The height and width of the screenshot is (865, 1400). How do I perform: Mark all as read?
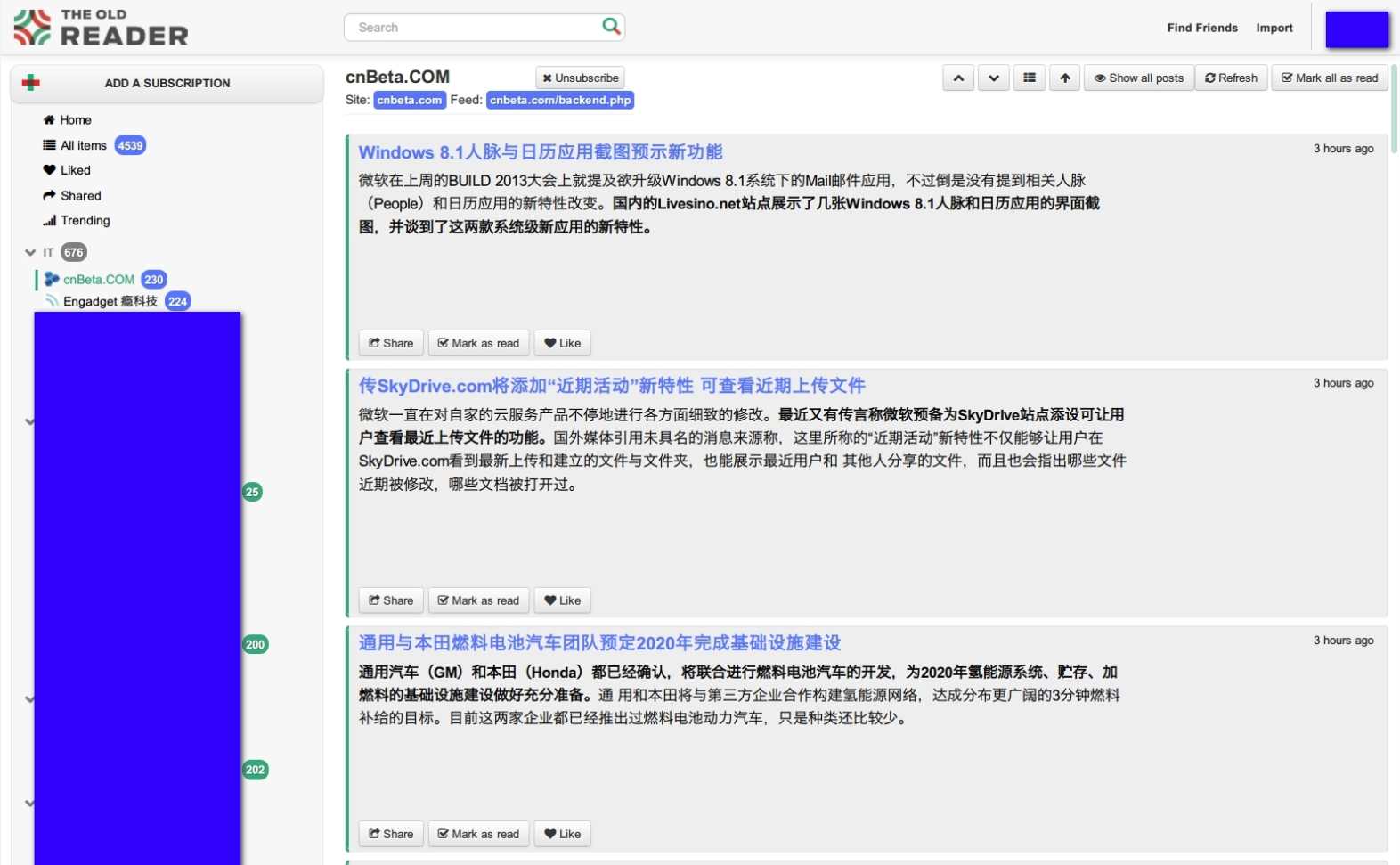click(x=1330, y=78)
